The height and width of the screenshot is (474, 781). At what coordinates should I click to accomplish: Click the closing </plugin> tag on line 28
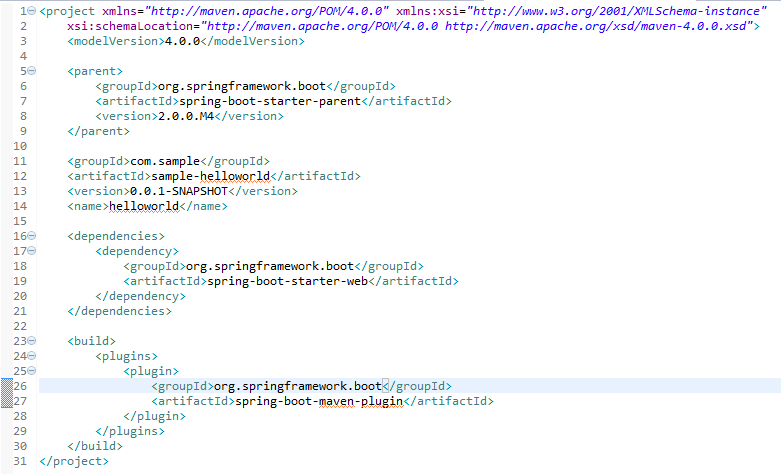[x=154, y=416]
